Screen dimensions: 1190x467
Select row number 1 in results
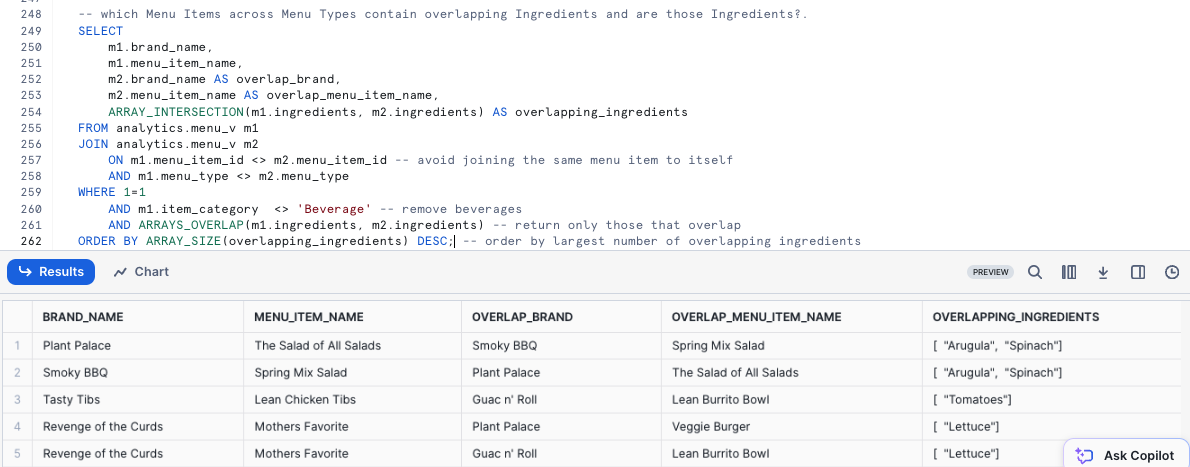click(17, 346)
